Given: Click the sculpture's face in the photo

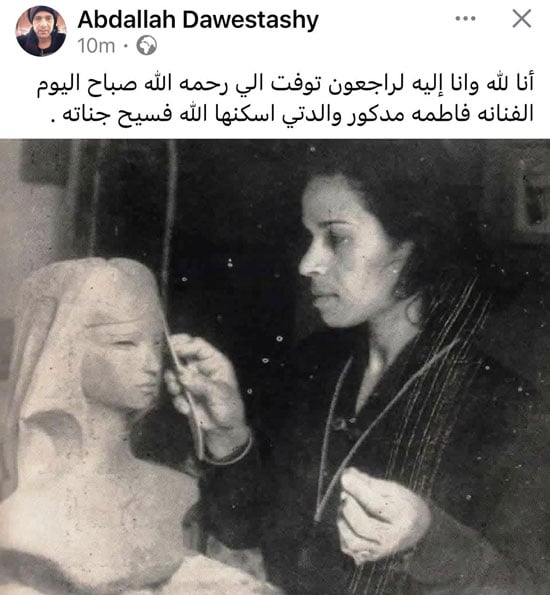Looking at the screenshot, I should 121,362.
